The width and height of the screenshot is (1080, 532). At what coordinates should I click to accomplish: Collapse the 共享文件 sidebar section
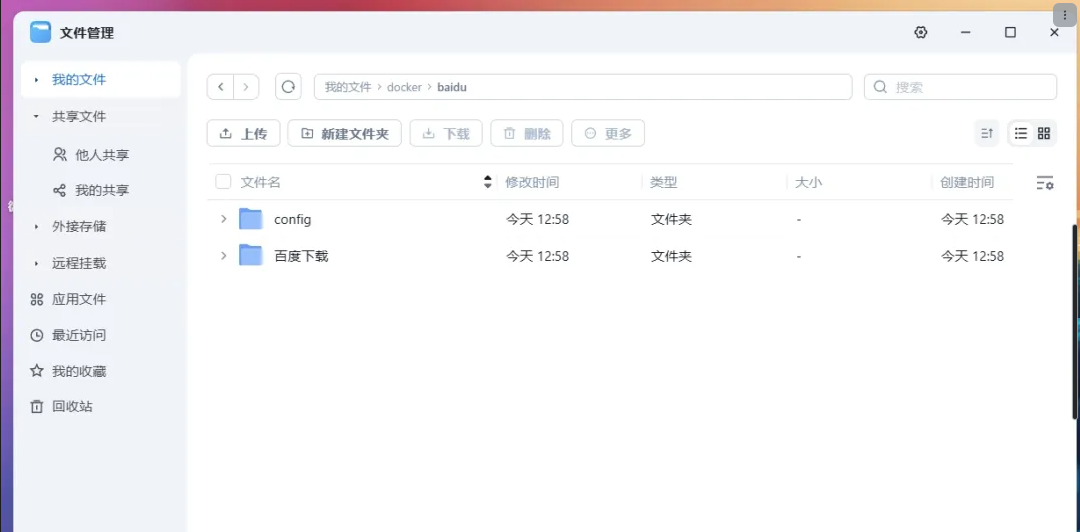point(37,116)
